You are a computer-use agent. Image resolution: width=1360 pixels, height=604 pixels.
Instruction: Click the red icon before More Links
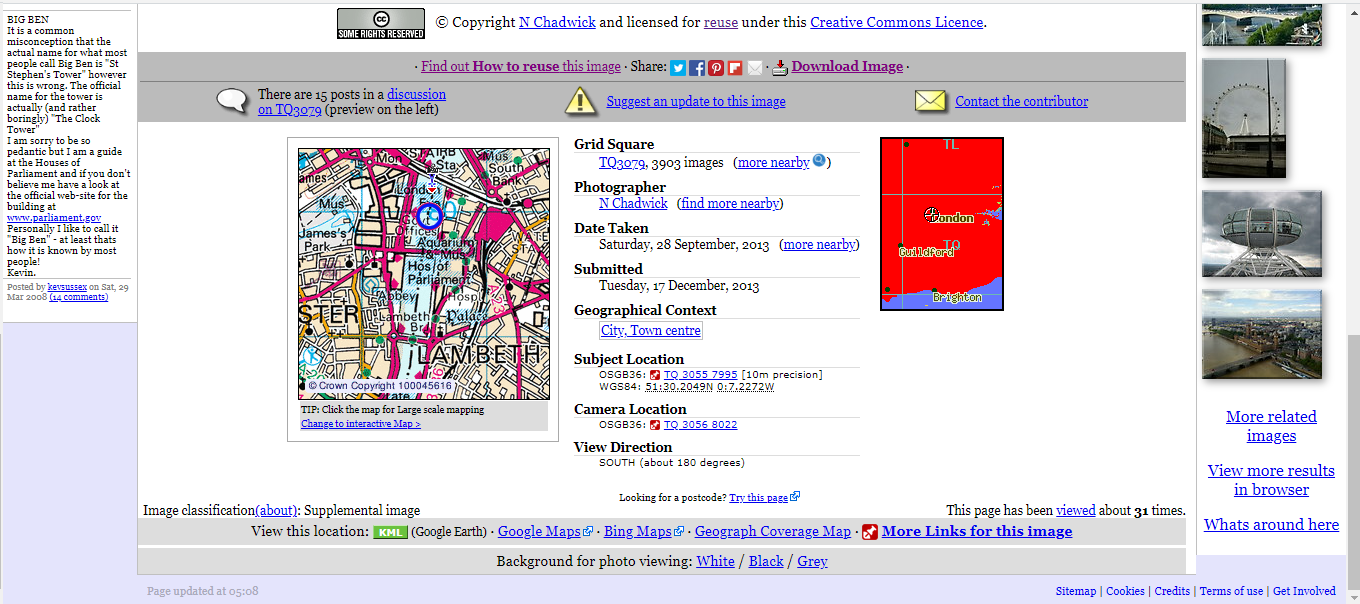(x=870, y=532)
